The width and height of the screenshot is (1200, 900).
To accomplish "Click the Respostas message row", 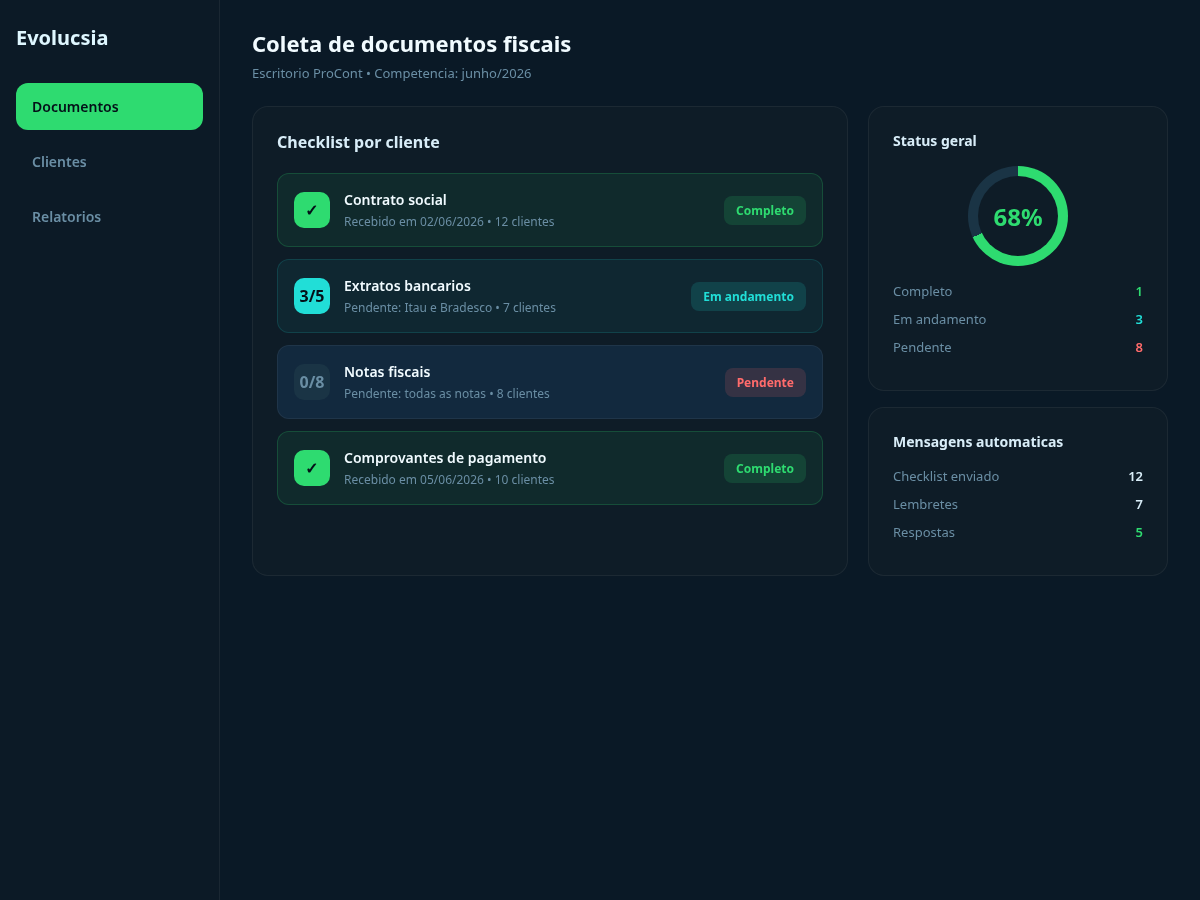I will 1018,533.
